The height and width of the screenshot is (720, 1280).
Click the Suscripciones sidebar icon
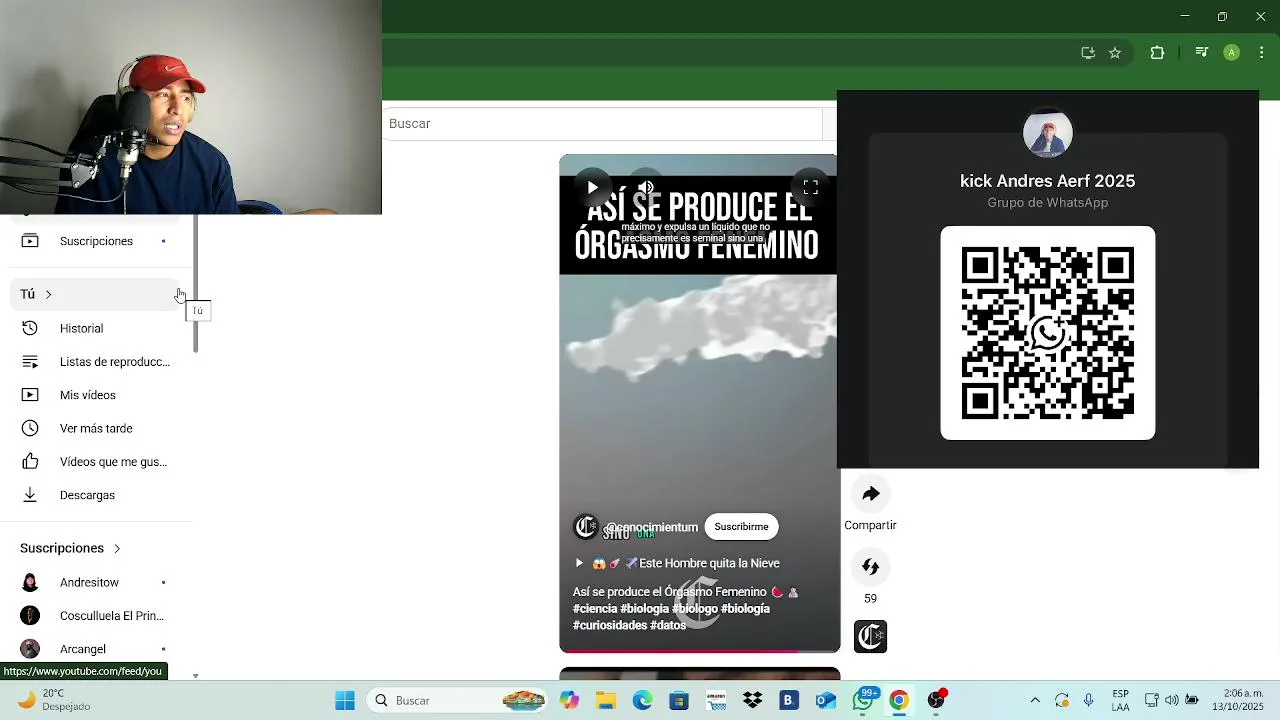coord(30,241)
